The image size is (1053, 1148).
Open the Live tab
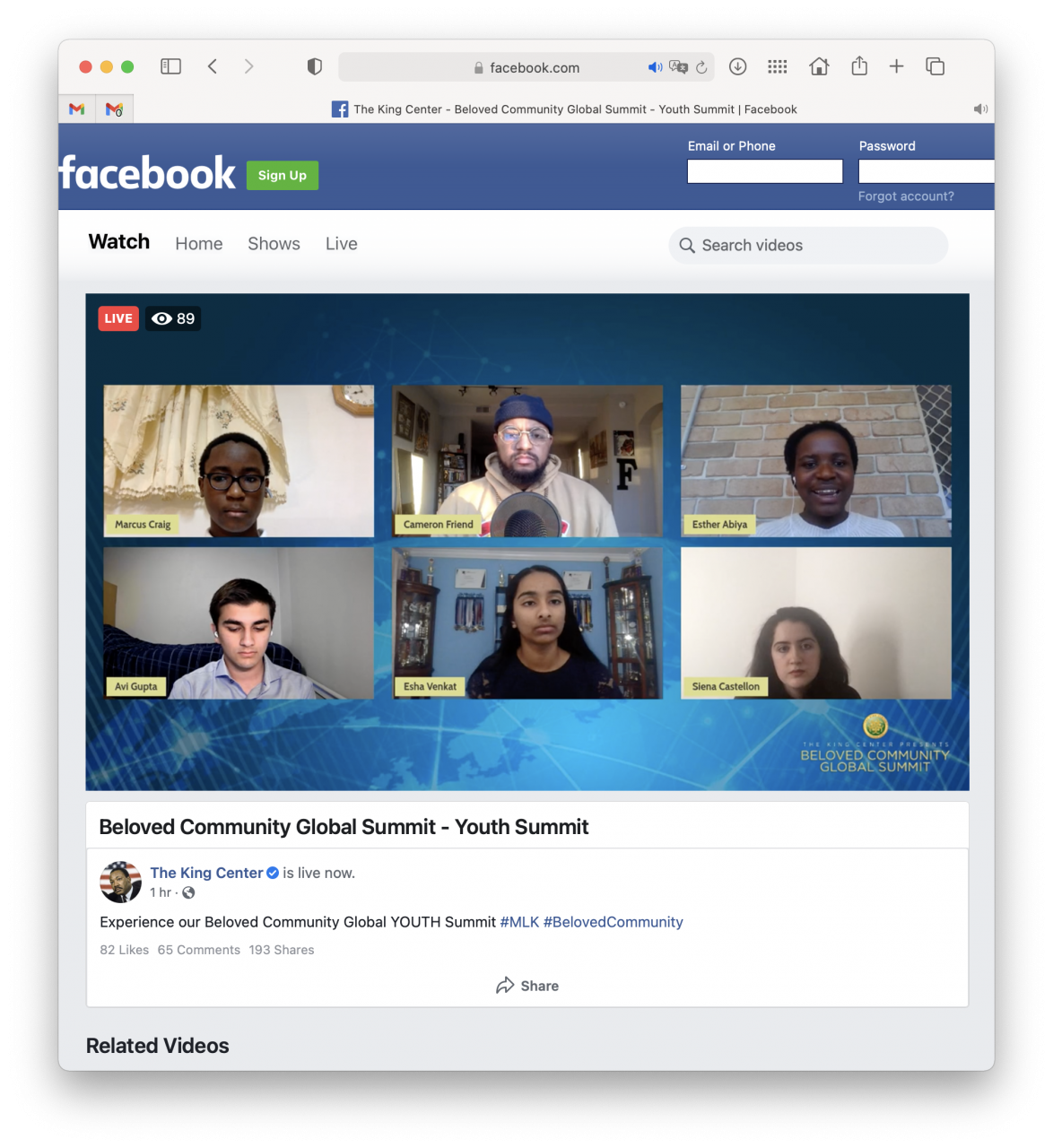click(x=342, y=244)
